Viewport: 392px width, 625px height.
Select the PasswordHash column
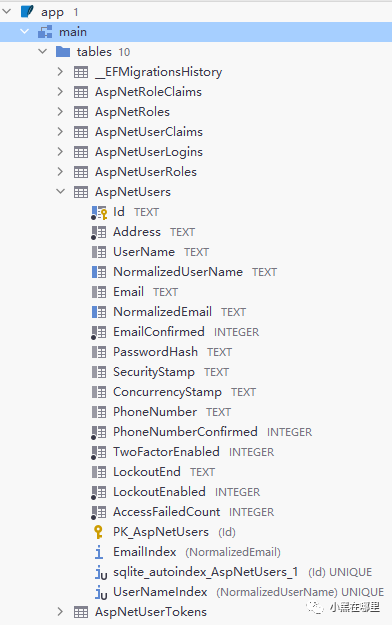[155, 352]
